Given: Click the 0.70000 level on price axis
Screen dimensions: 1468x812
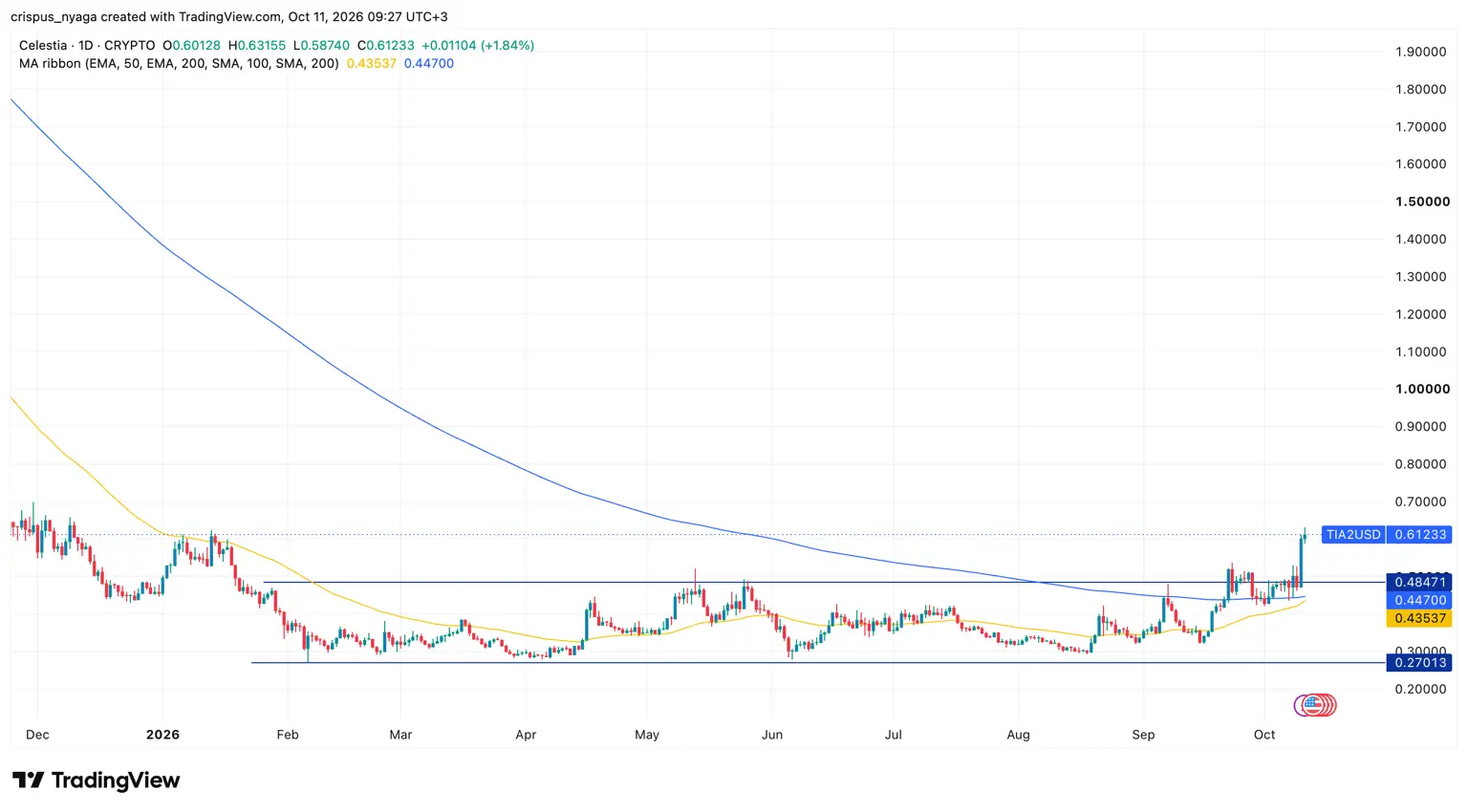Looking at the screenshot, I should point(1420,502).
